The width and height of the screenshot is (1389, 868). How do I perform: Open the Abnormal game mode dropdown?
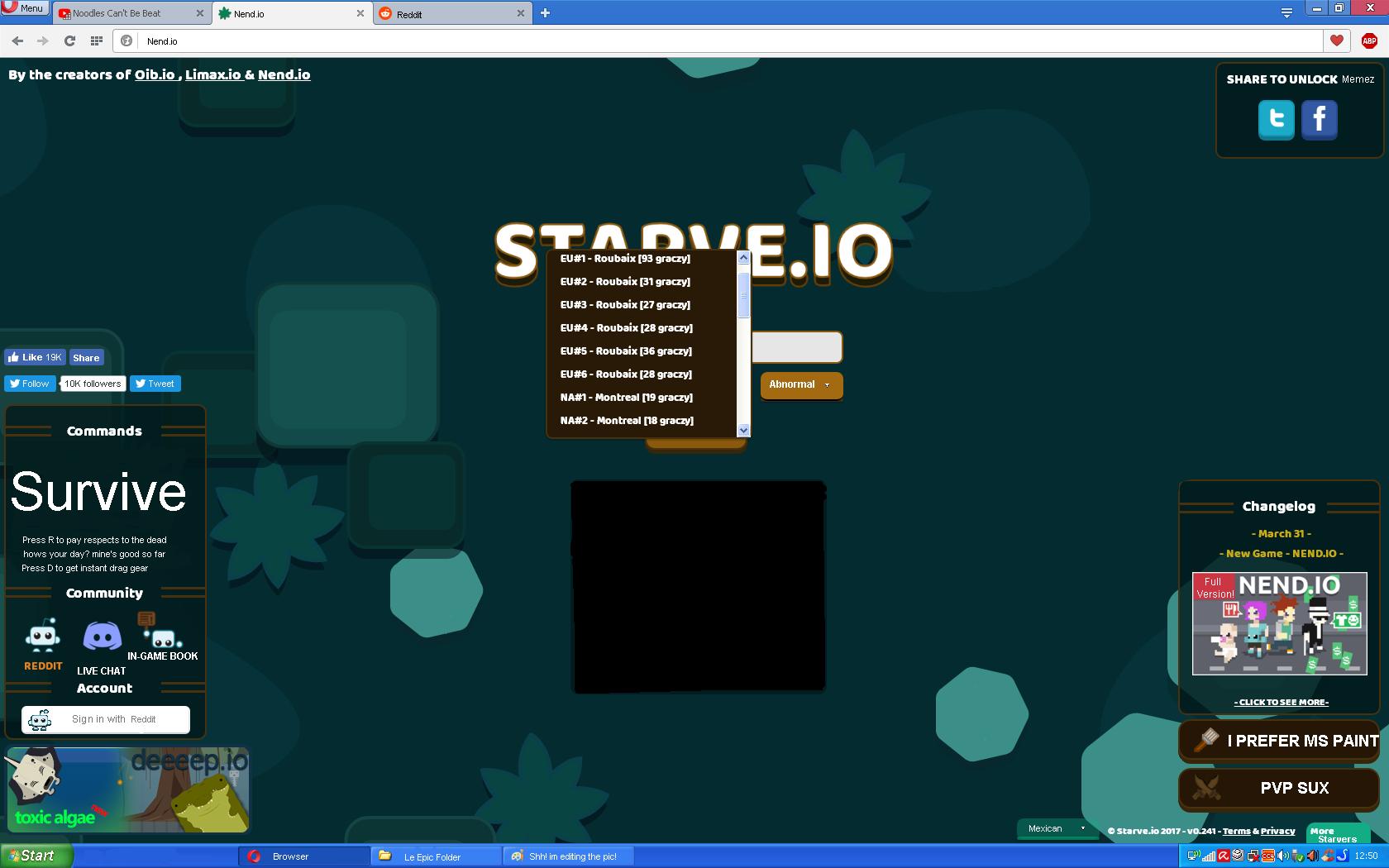point(801,385)
